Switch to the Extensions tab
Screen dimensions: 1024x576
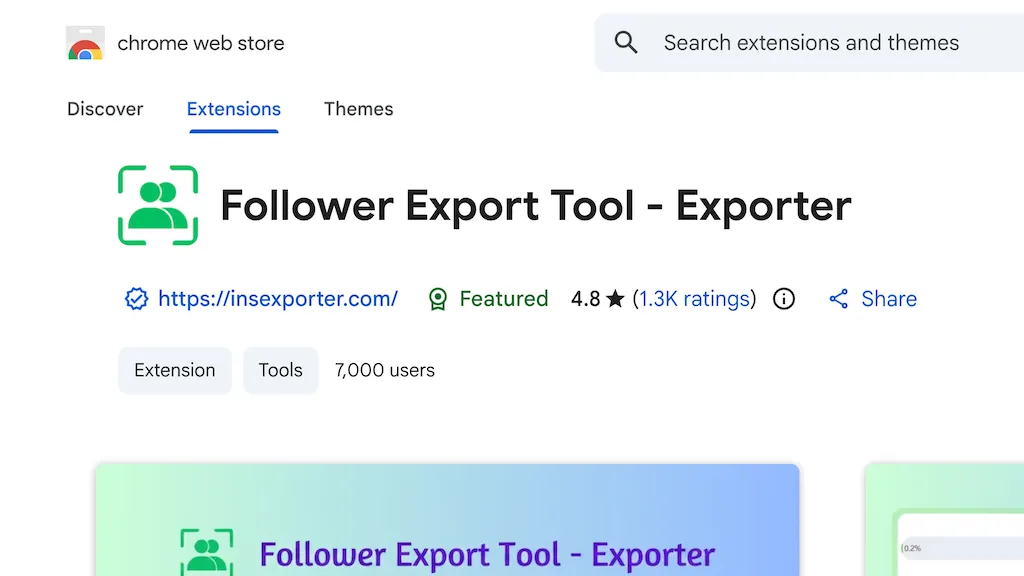point(234,109)
